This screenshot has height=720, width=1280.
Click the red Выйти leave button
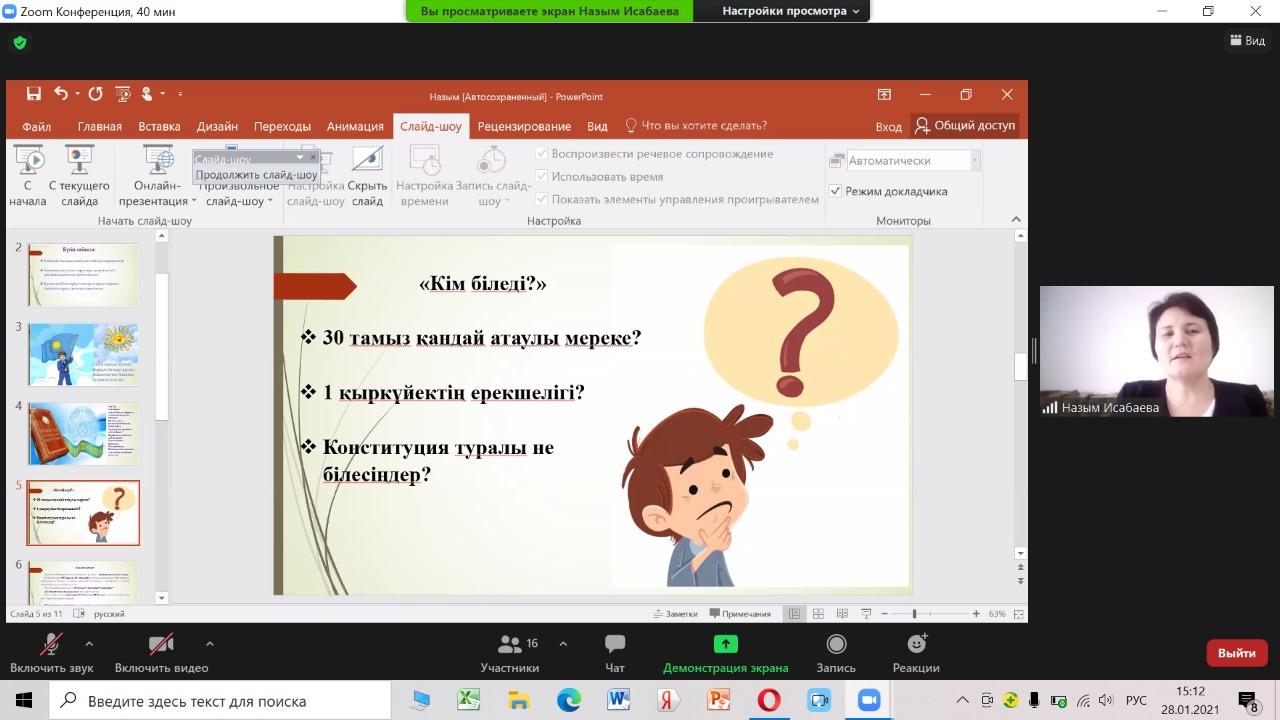tap(1236, 653)
